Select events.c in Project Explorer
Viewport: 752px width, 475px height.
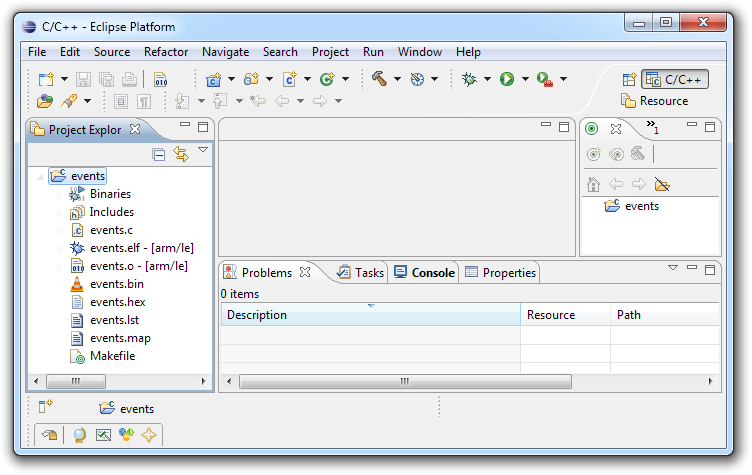tap(111, 230)
